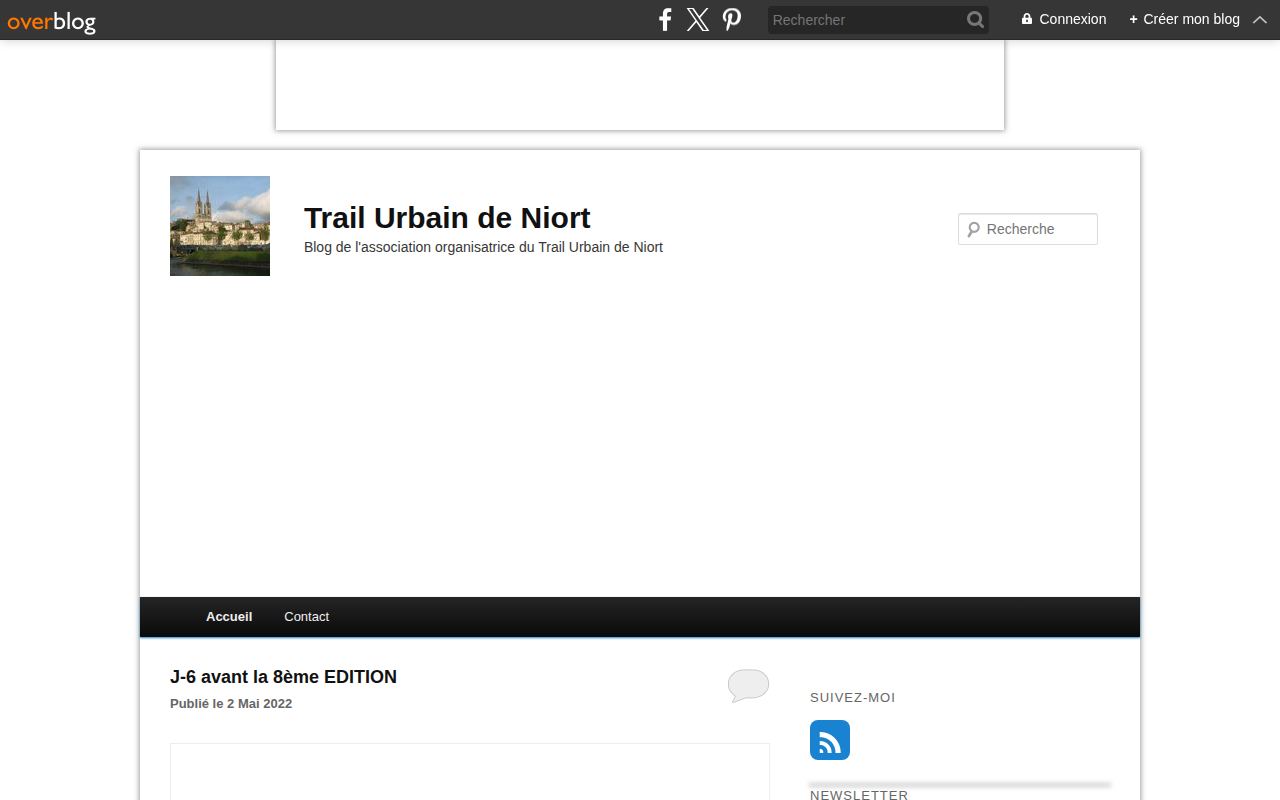Click Créer mon blog link
1280x800 pixels.
click(x=1184, y=19)
